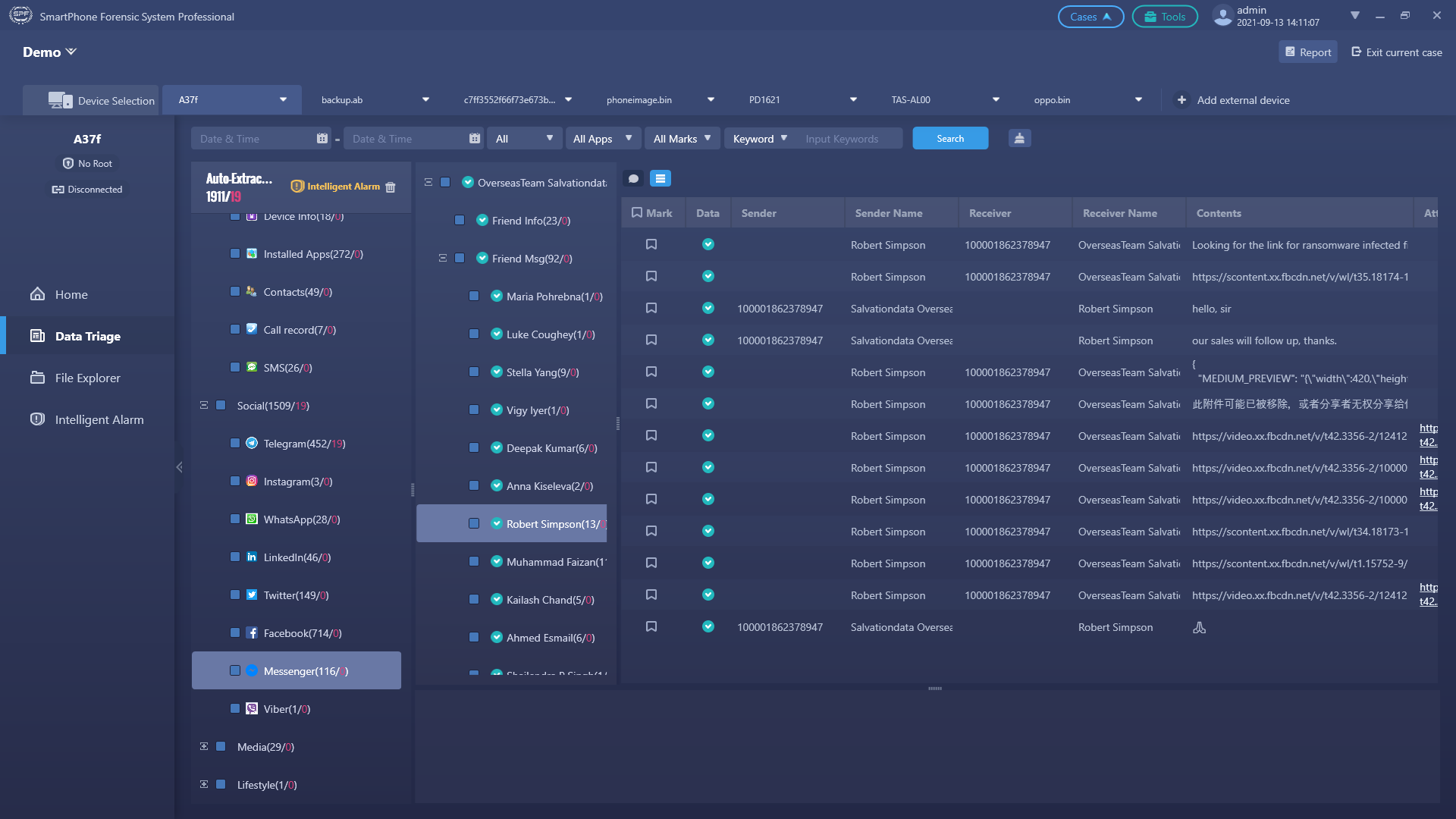Open File Explorer in sidebar
Screen dimensions: 1456x819
click(x=87, y=378)
